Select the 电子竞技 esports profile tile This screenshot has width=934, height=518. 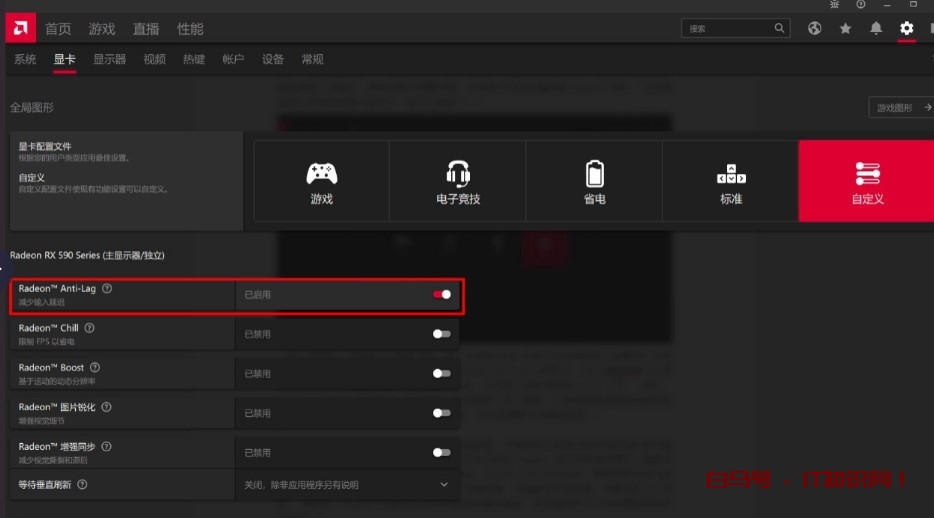[x=458, y=181]
